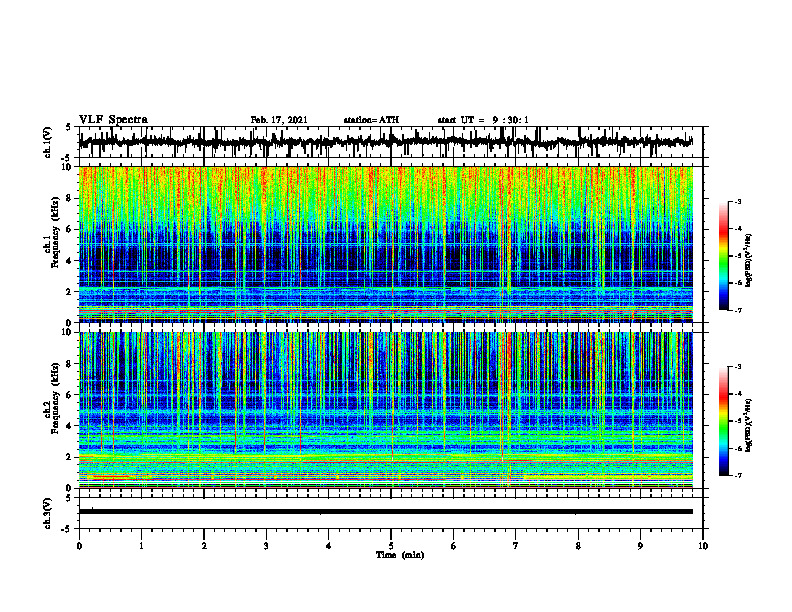Viewport: 792px width, 612px height.
Task: Click the "-5" tick label of ch.1(V) axis
Action: [67, 158]
